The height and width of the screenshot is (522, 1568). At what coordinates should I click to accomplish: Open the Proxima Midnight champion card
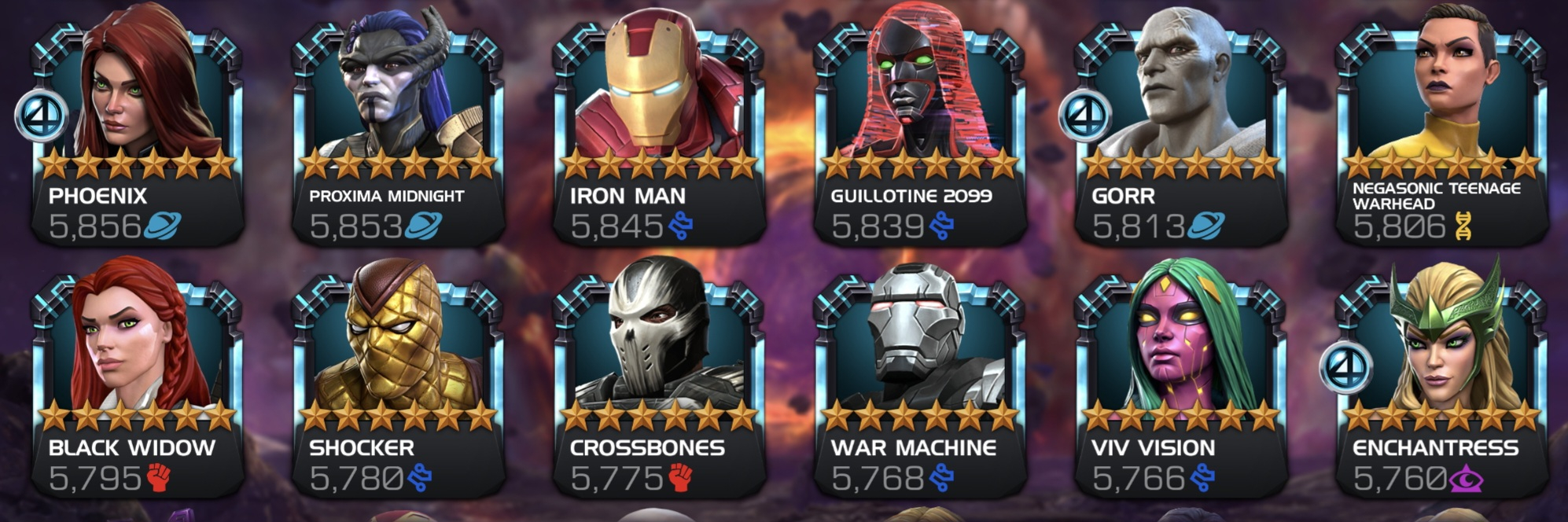click(x=397, y=130)
